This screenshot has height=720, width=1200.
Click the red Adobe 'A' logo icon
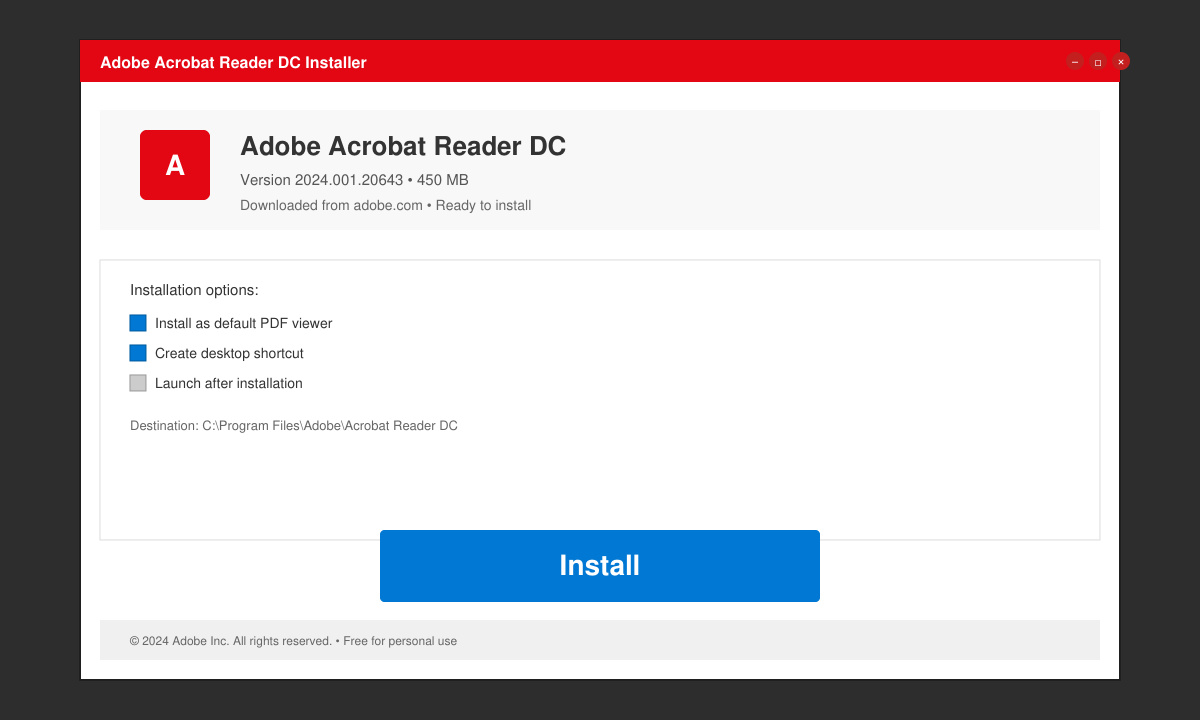pos(175,165)
